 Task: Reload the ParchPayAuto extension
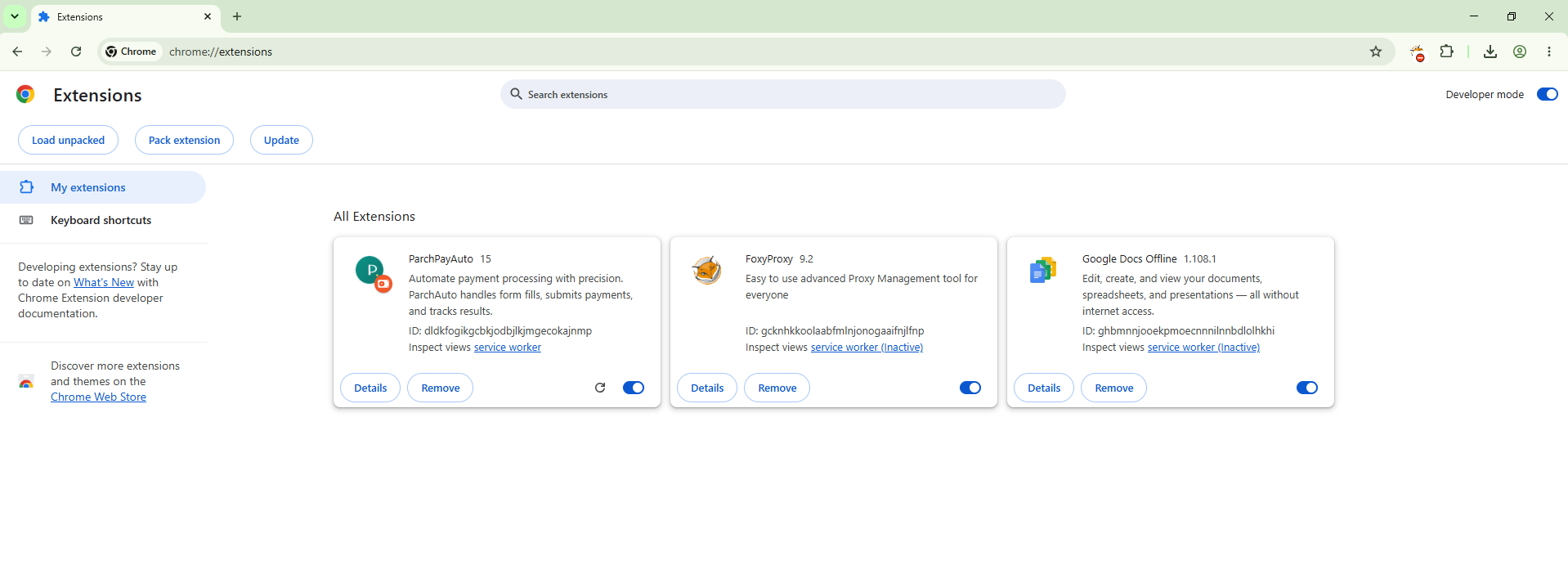tap(600, 388)
